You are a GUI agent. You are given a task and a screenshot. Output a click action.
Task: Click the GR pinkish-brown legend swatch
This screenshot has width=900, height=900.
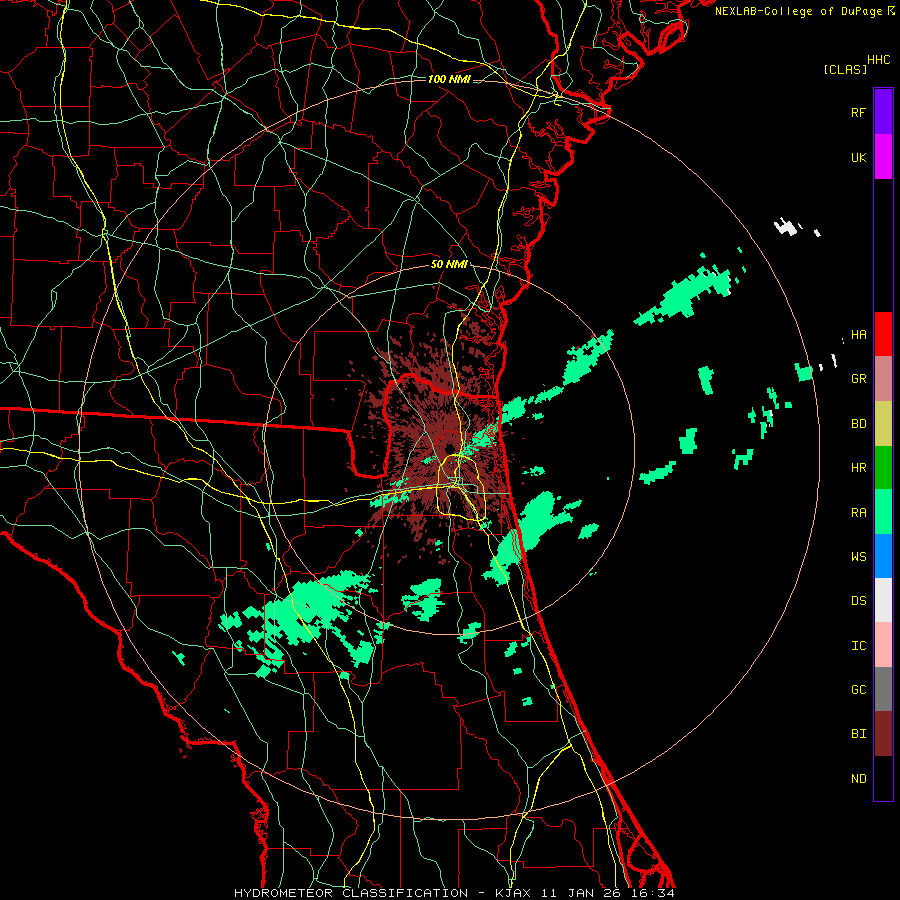(883, 379)
